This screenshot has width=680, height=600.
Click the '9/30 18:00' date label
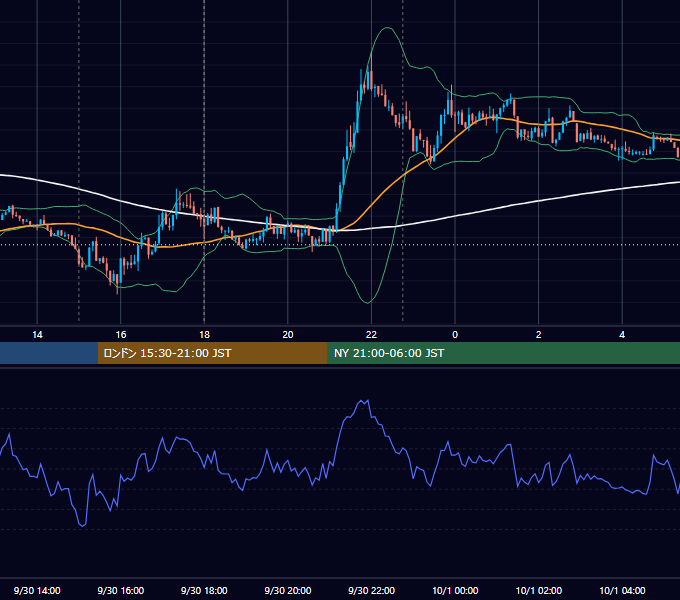[x=204, y=590]
